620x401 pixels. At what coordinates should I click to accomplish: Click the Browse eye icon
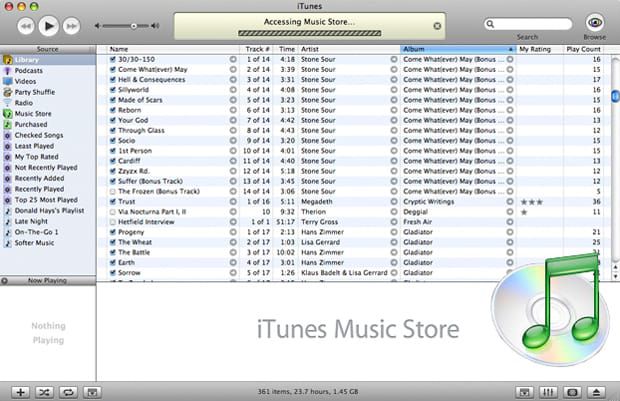[595, 23]
